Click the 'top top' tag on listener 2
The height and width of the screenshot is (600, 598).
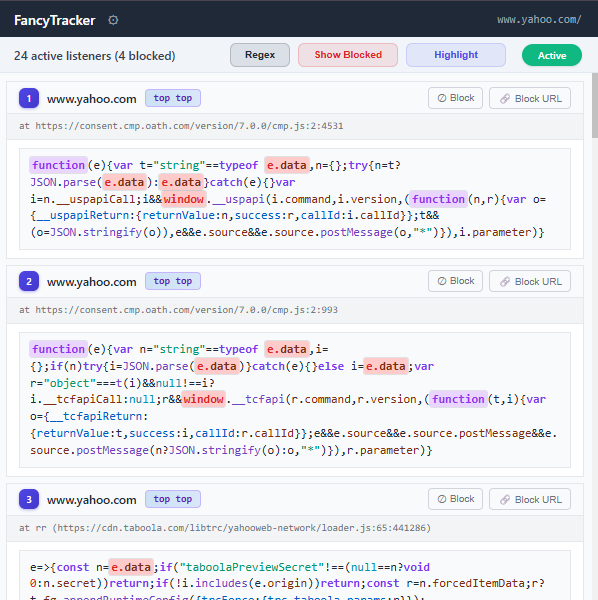(173, 281)
